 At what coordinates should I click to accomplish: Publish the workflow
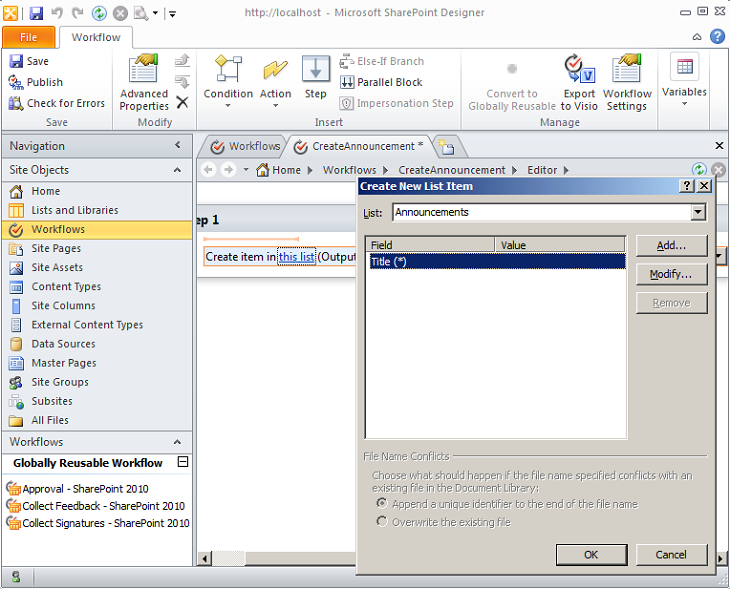pos(35,82)
